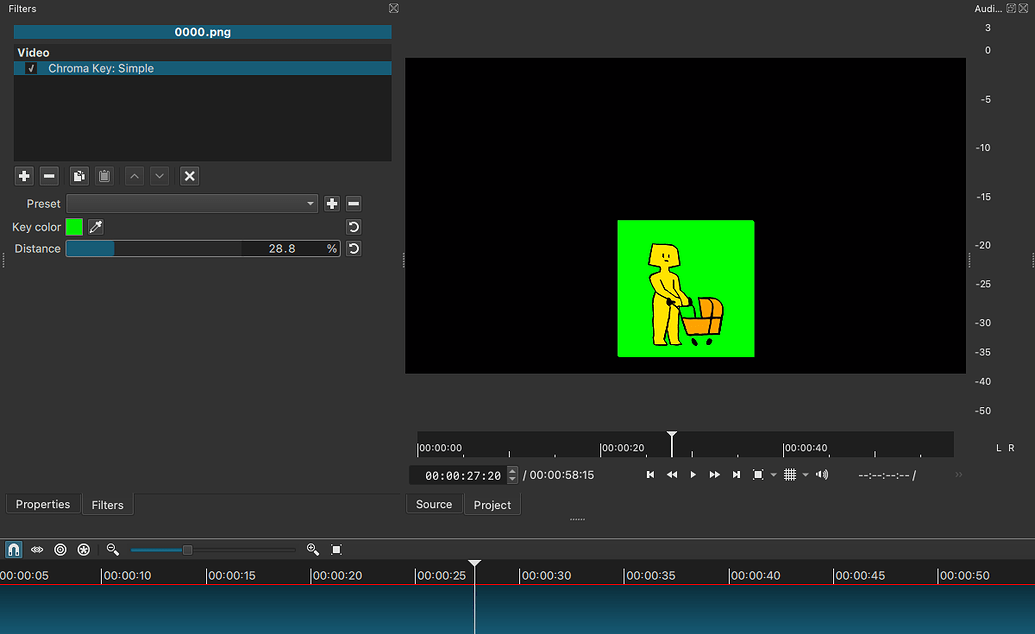1035x634 pixels.
Task: Save a new preset with the plus icon
Action: (332, 204)
